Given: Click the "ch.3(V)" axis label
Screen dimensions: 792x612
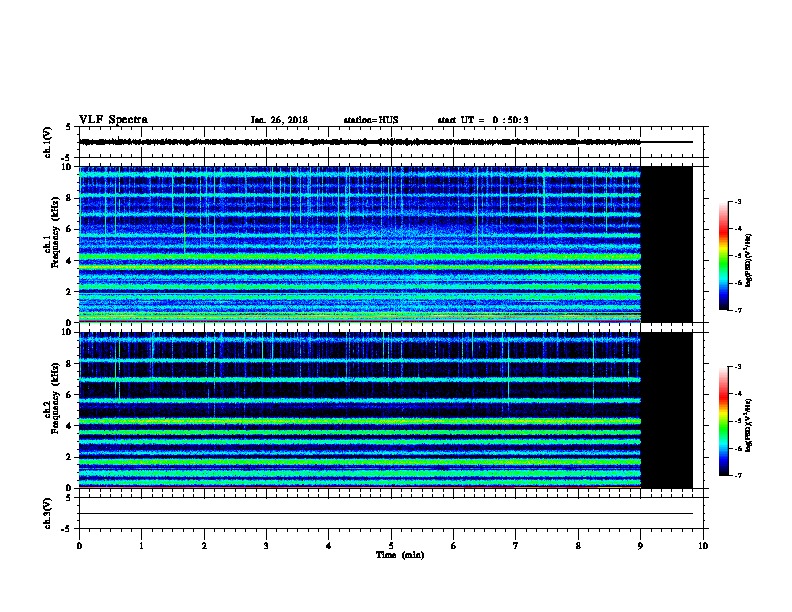Looking at the screenshot, I should 47,514.
